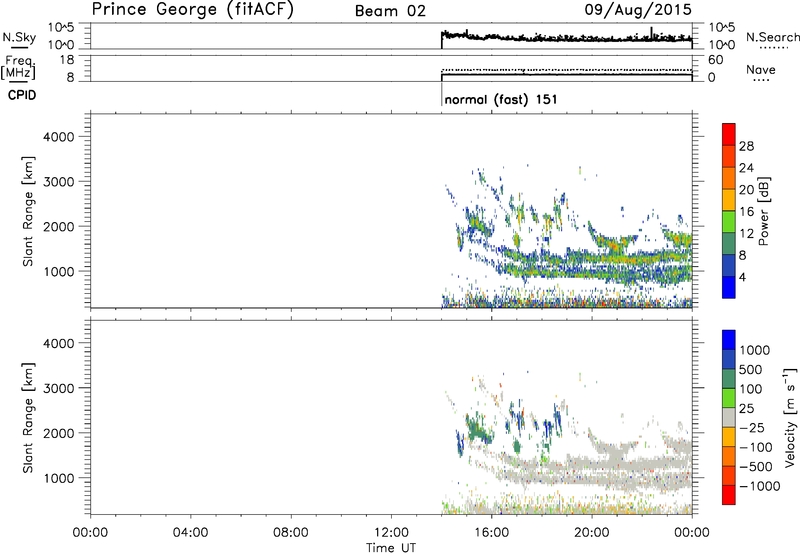
Task: Click the Power [dB] colorbar title
Action: tap(764, 211)
